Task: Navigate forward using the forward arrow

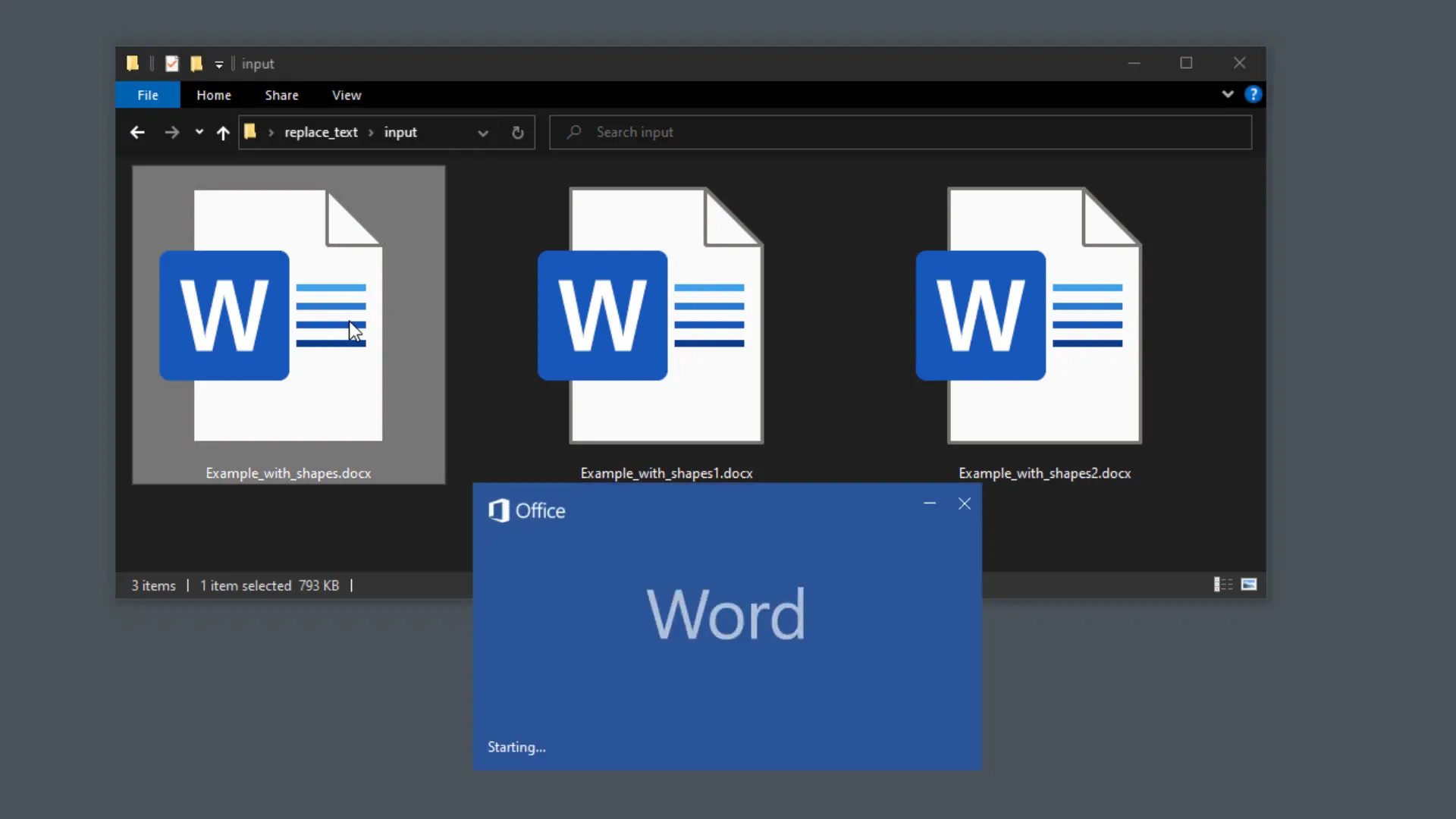Action: (172, 132)
